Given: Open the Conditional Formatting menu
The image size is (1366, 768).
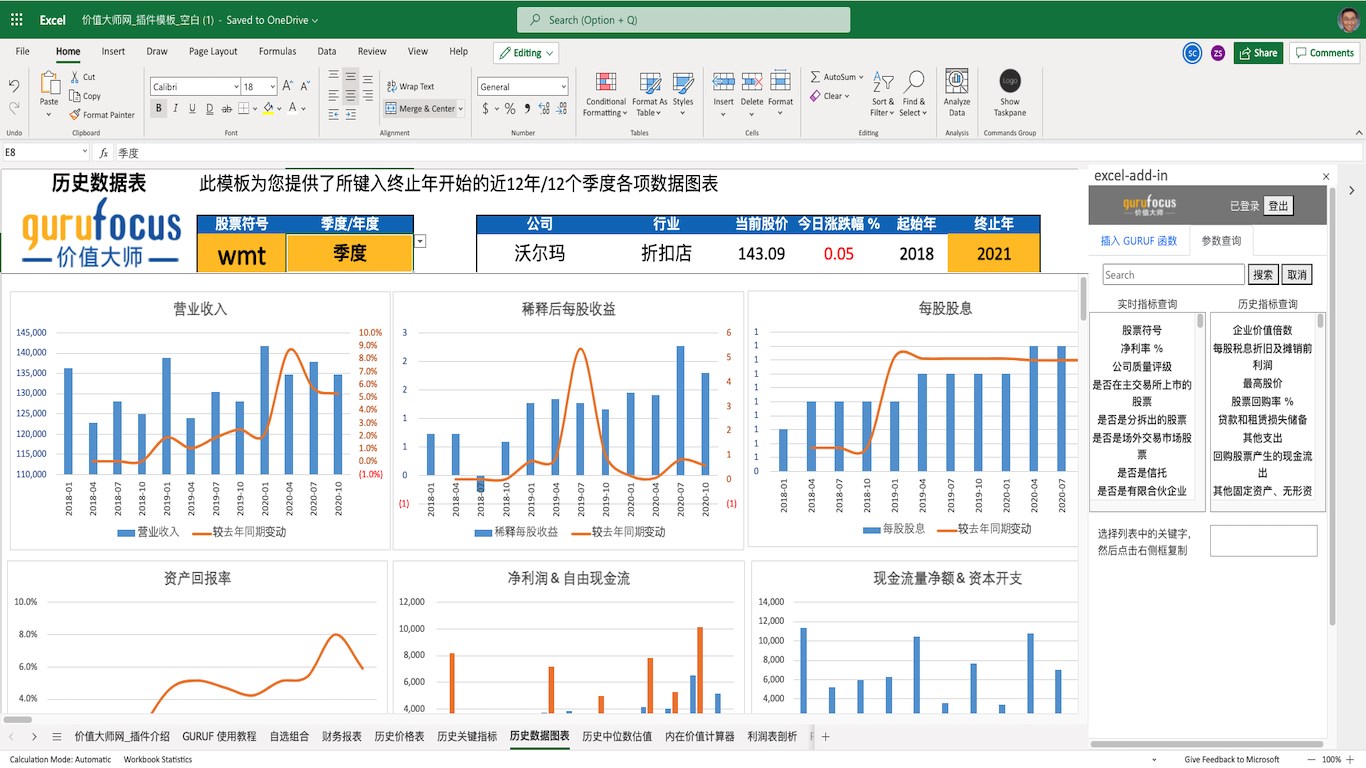Looking at the screenshot, I should pos(606,93).
